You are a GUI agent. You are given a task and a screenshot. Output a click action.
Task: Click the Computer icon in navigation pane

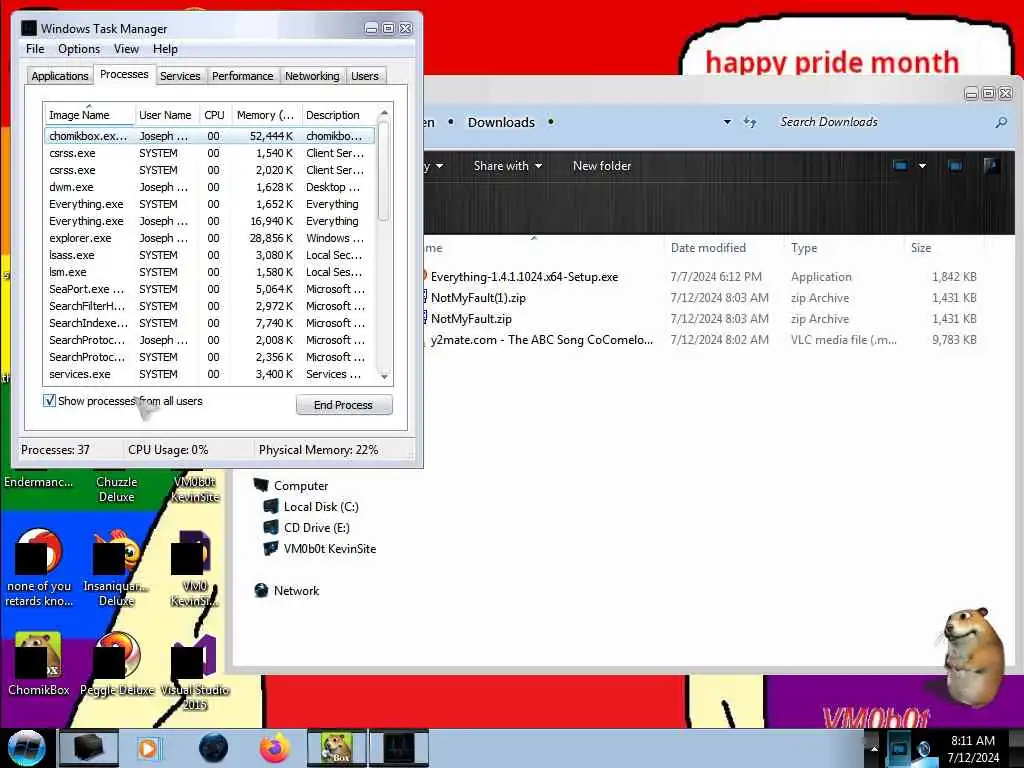point(262,485)
